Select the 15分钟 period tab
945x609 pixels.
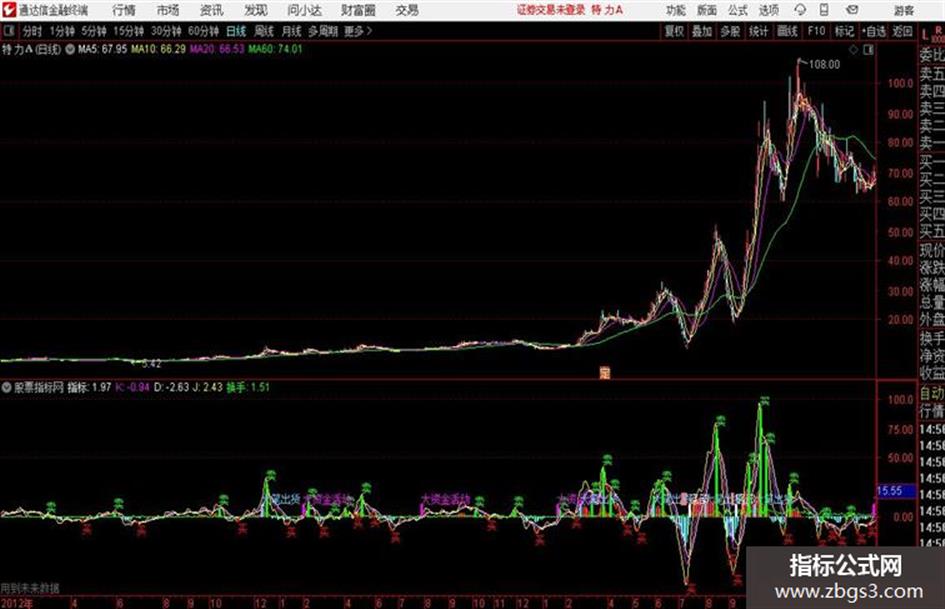[129, 31]
